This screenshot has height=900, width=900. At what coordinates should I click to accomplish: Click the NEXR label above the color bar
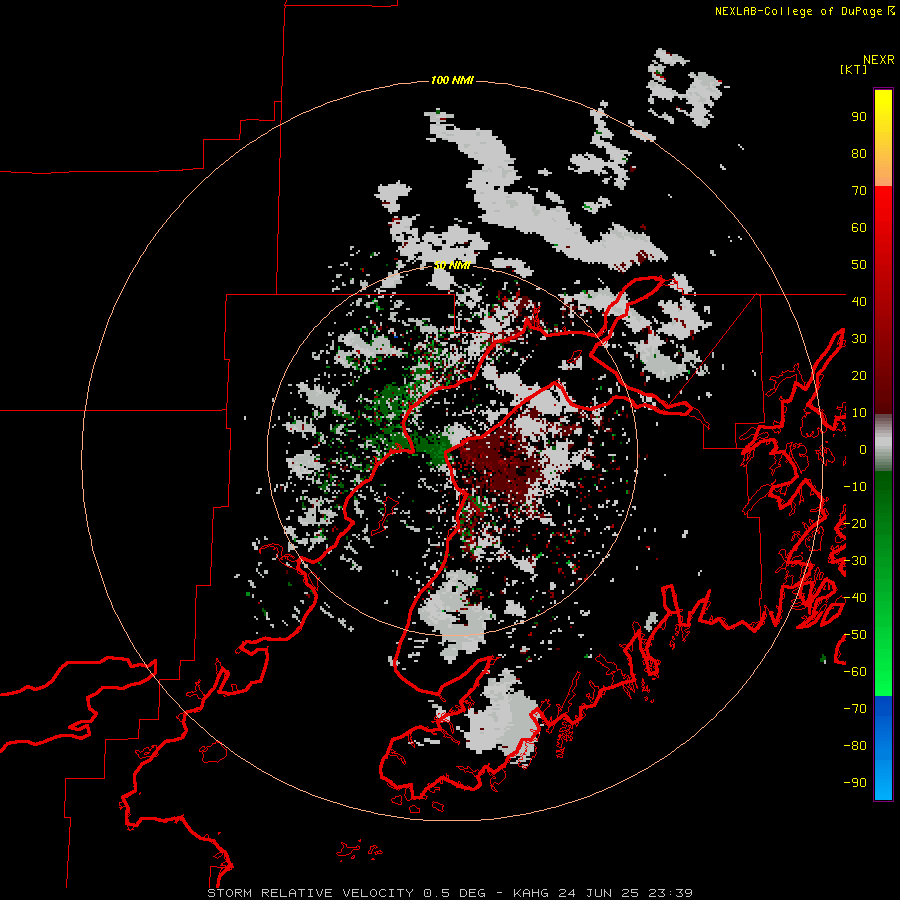click(878, 60)
